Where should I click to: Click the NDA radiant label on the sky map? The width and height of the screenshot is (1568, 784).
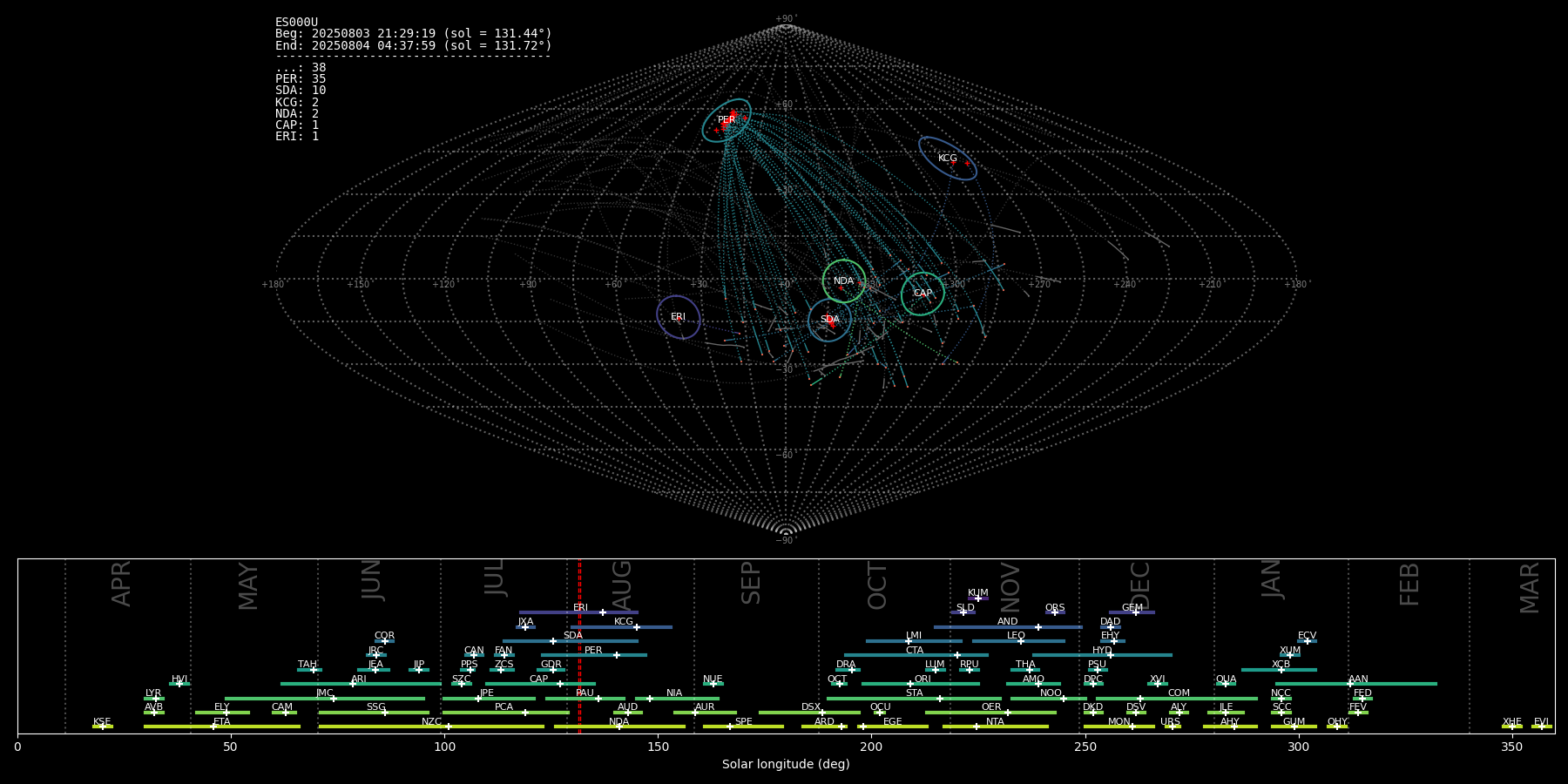coord(843,281)
